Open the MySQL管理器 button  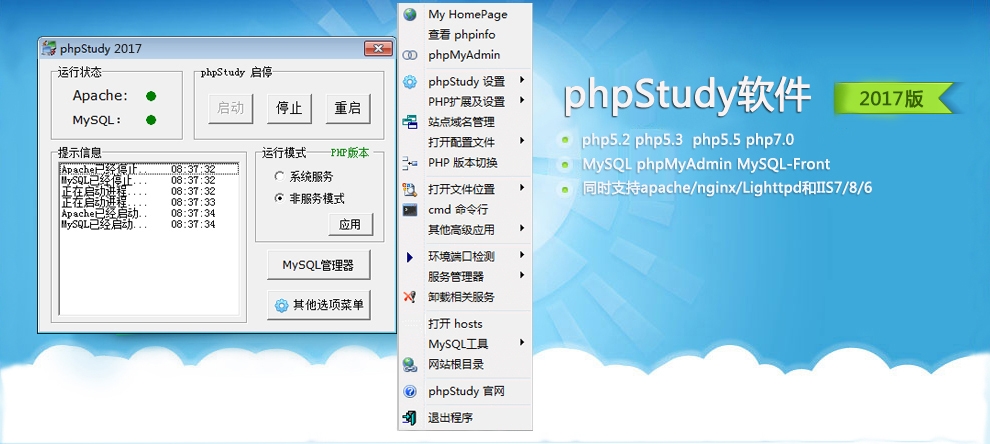click(x=318, y=265)
